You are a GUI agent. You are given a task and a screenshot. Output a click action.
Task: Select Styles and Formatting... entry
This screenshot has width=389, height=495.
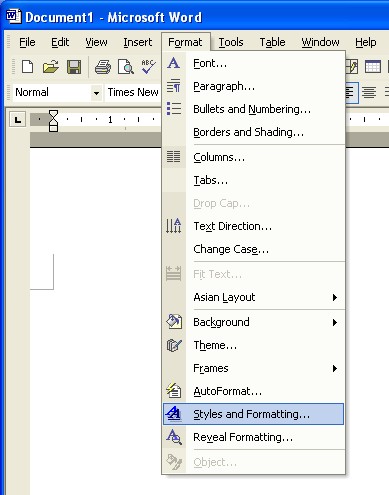[253, 414]
